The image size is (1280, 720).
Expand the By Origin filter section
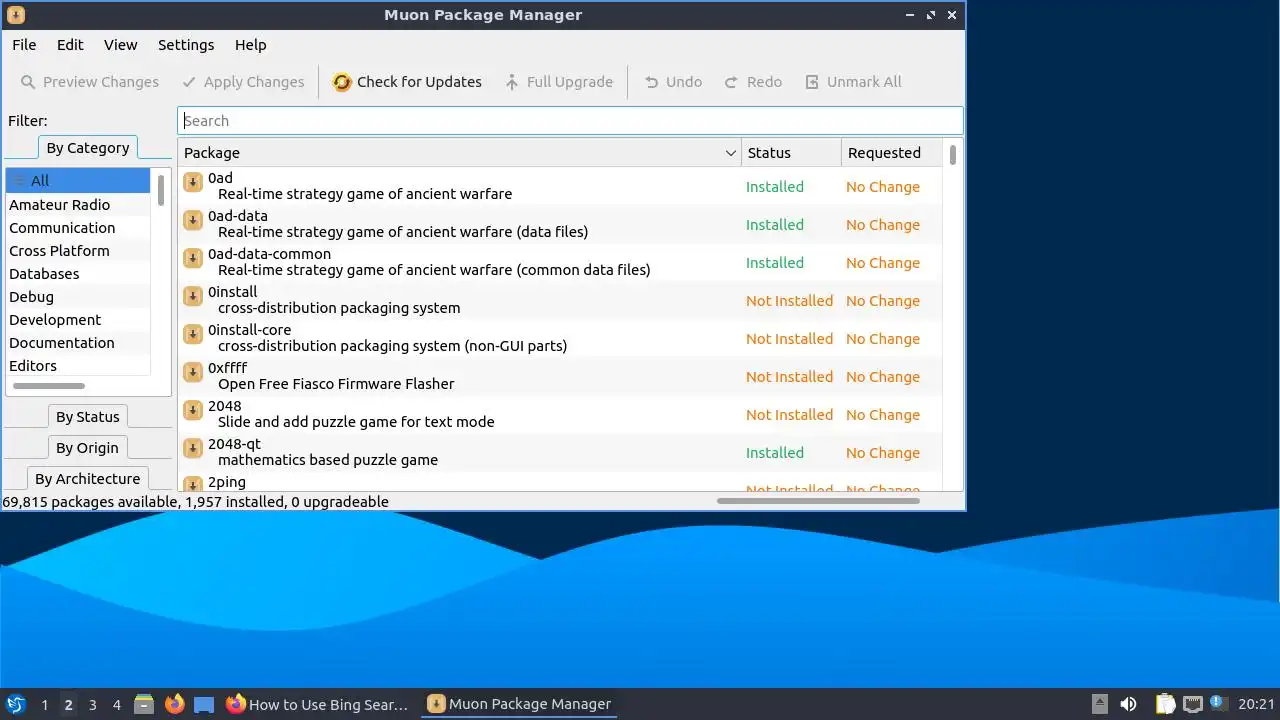coord(88,448)
